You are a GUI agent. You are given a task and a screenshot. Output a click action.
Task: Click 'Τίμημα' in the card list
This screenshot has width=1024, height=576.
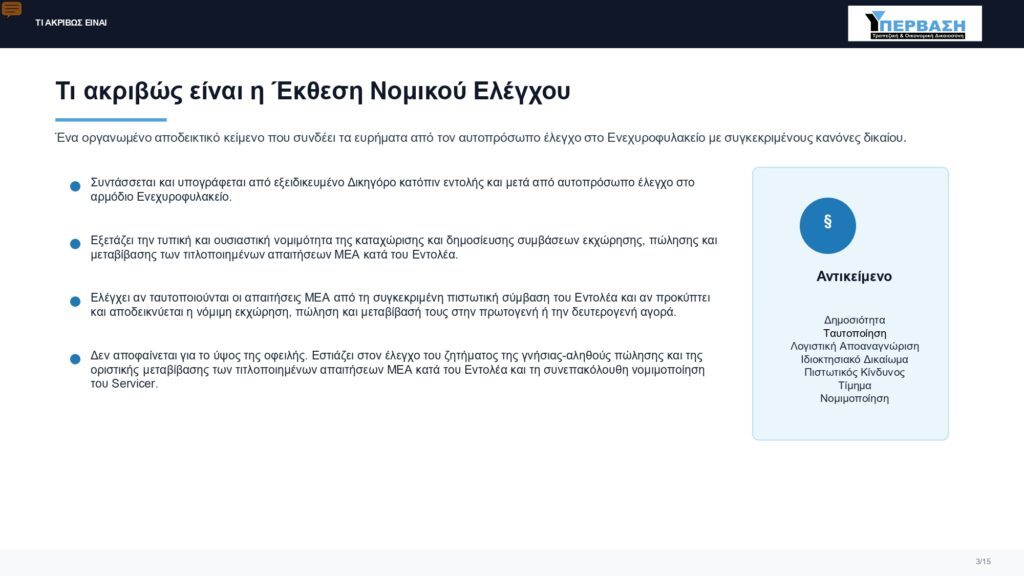(x=854, y=385)
